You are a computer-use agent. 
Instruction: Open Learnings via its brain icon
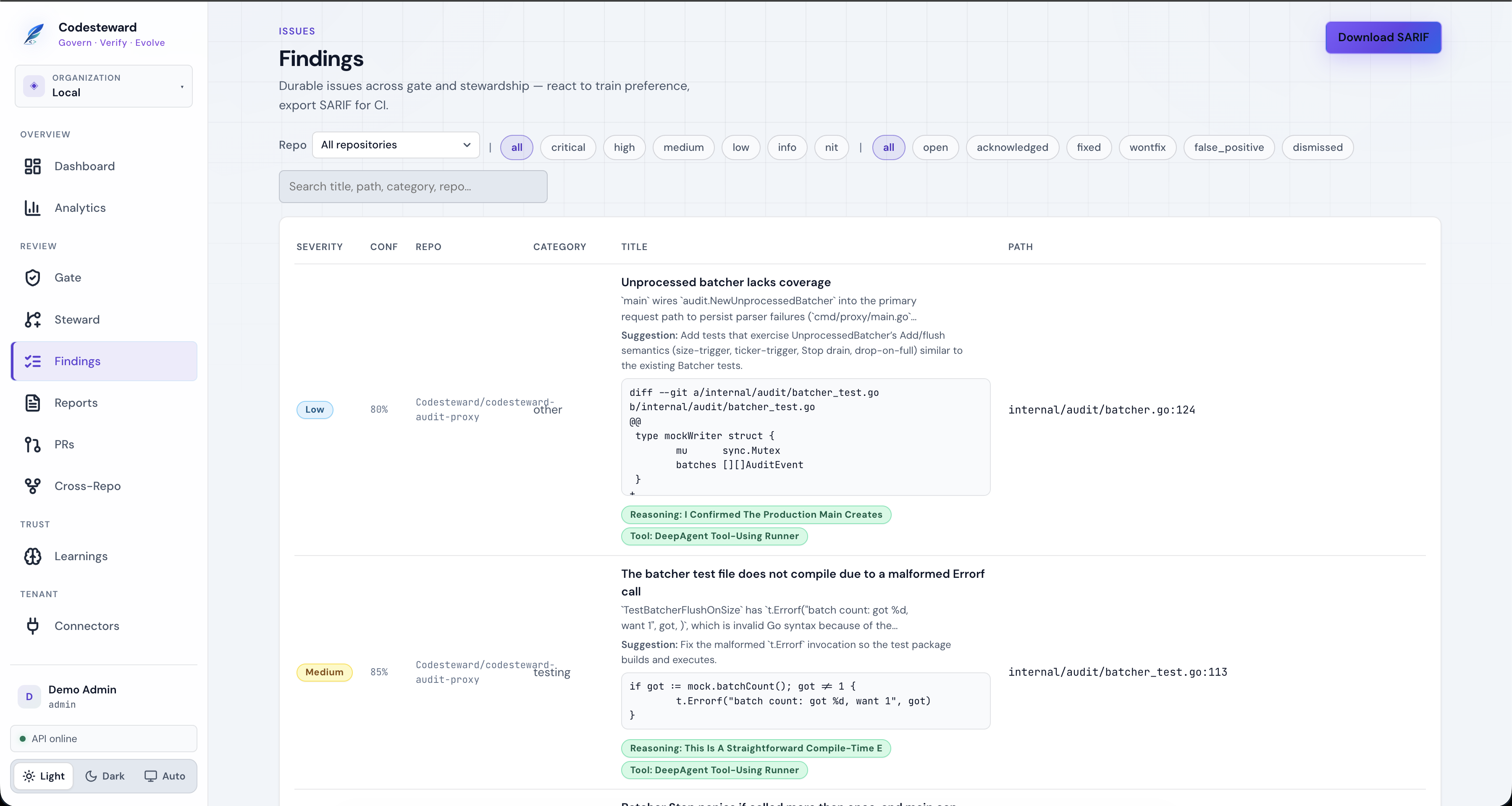coord(33,556)
